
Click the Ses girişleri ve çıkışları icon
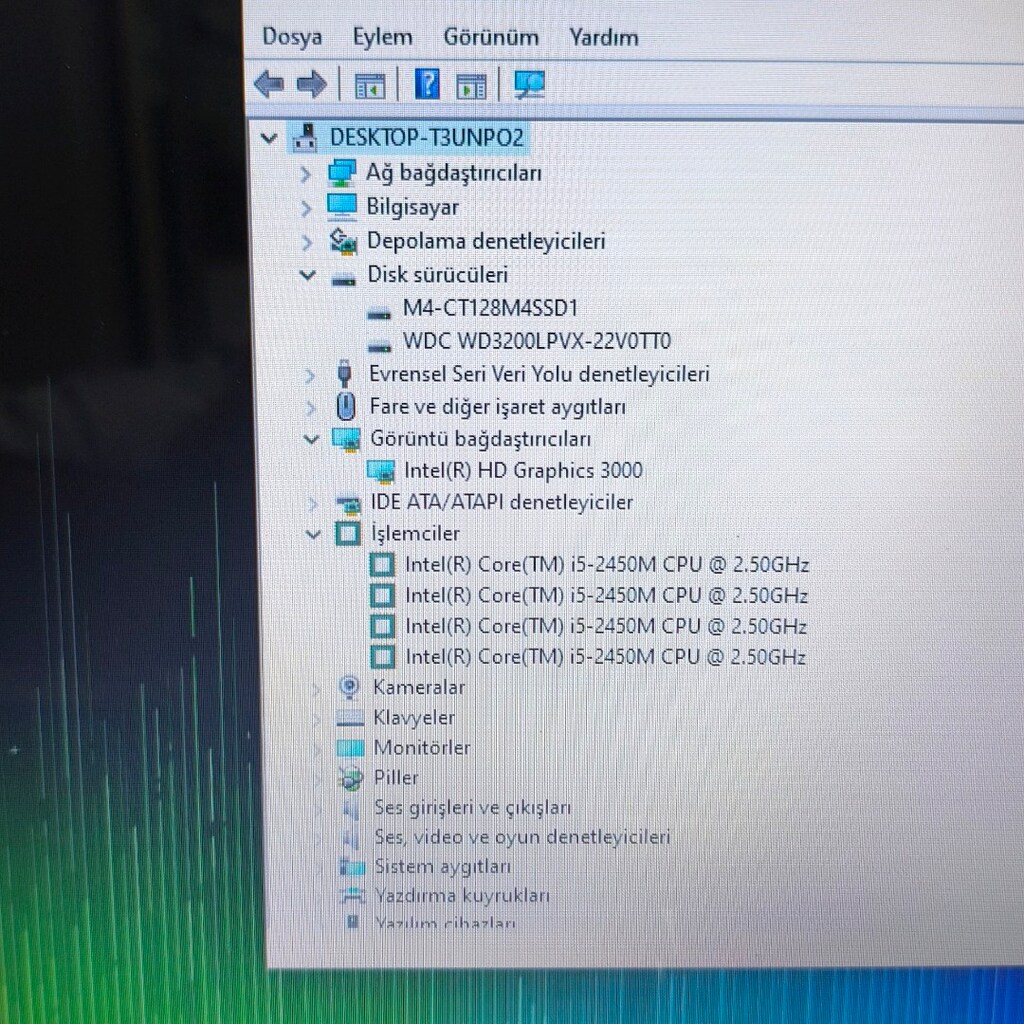pyautogui.click(x=351, y=808)
